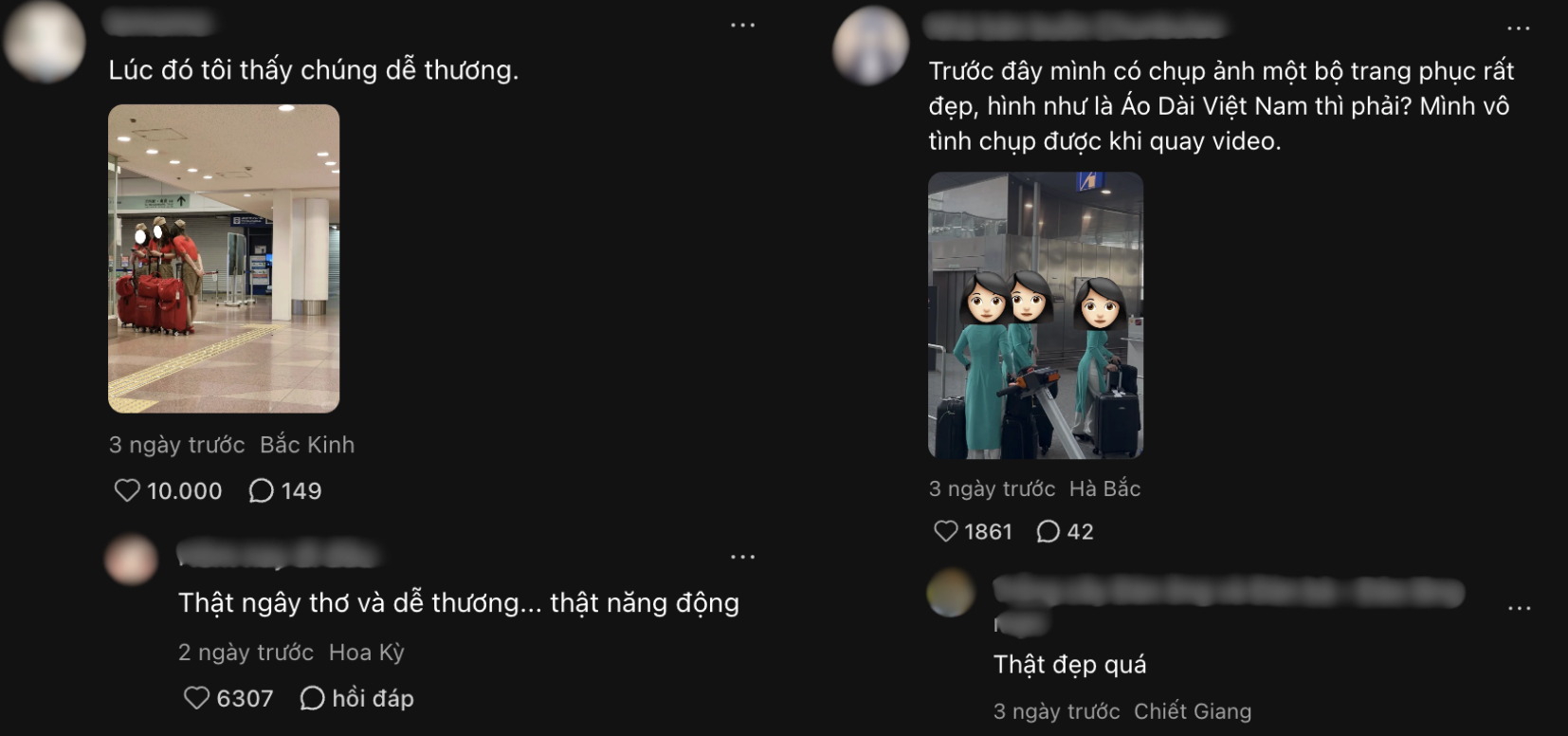
Task: Open avatar of the Hoa Kỳ replier
Action: point(131,560)
